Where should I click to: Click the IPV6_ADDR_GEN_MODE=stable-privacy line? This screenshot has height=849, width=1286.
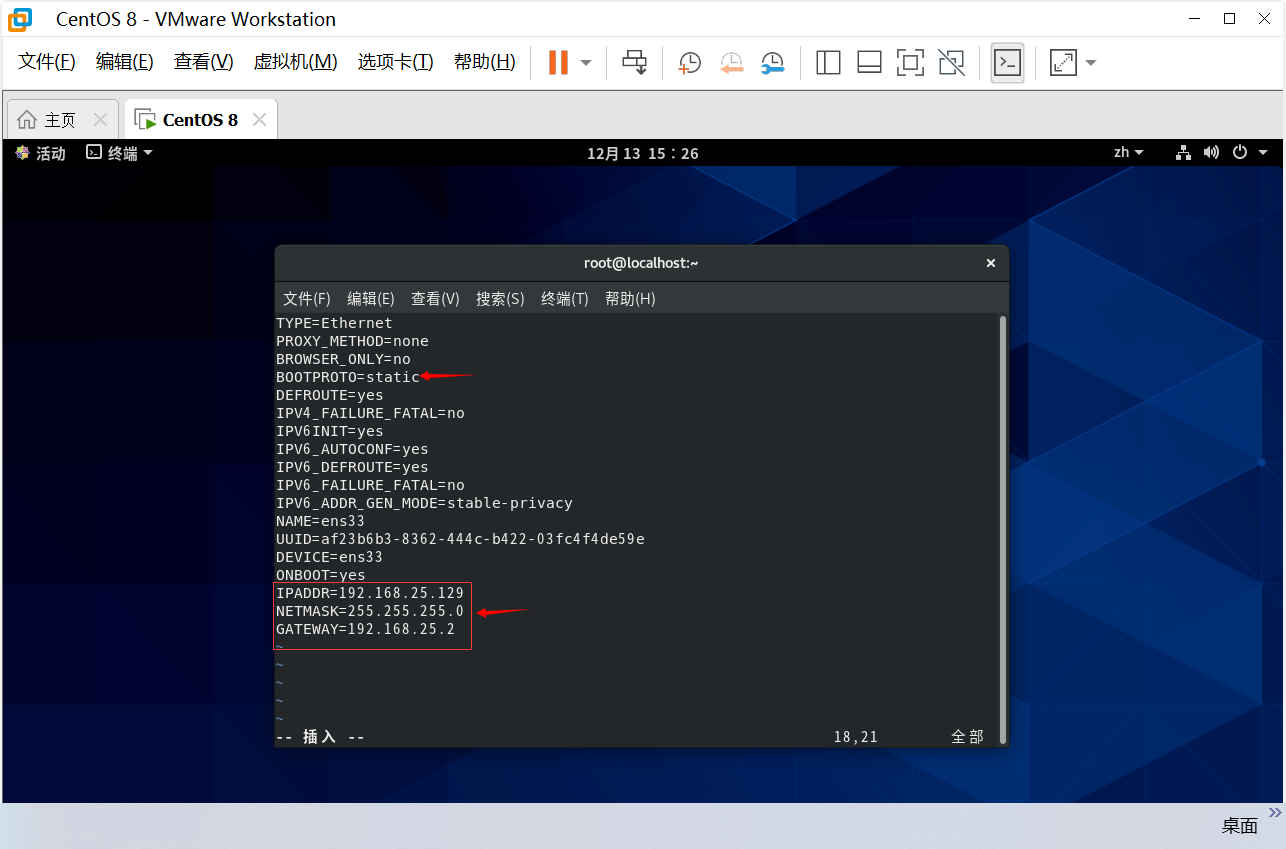424,503
